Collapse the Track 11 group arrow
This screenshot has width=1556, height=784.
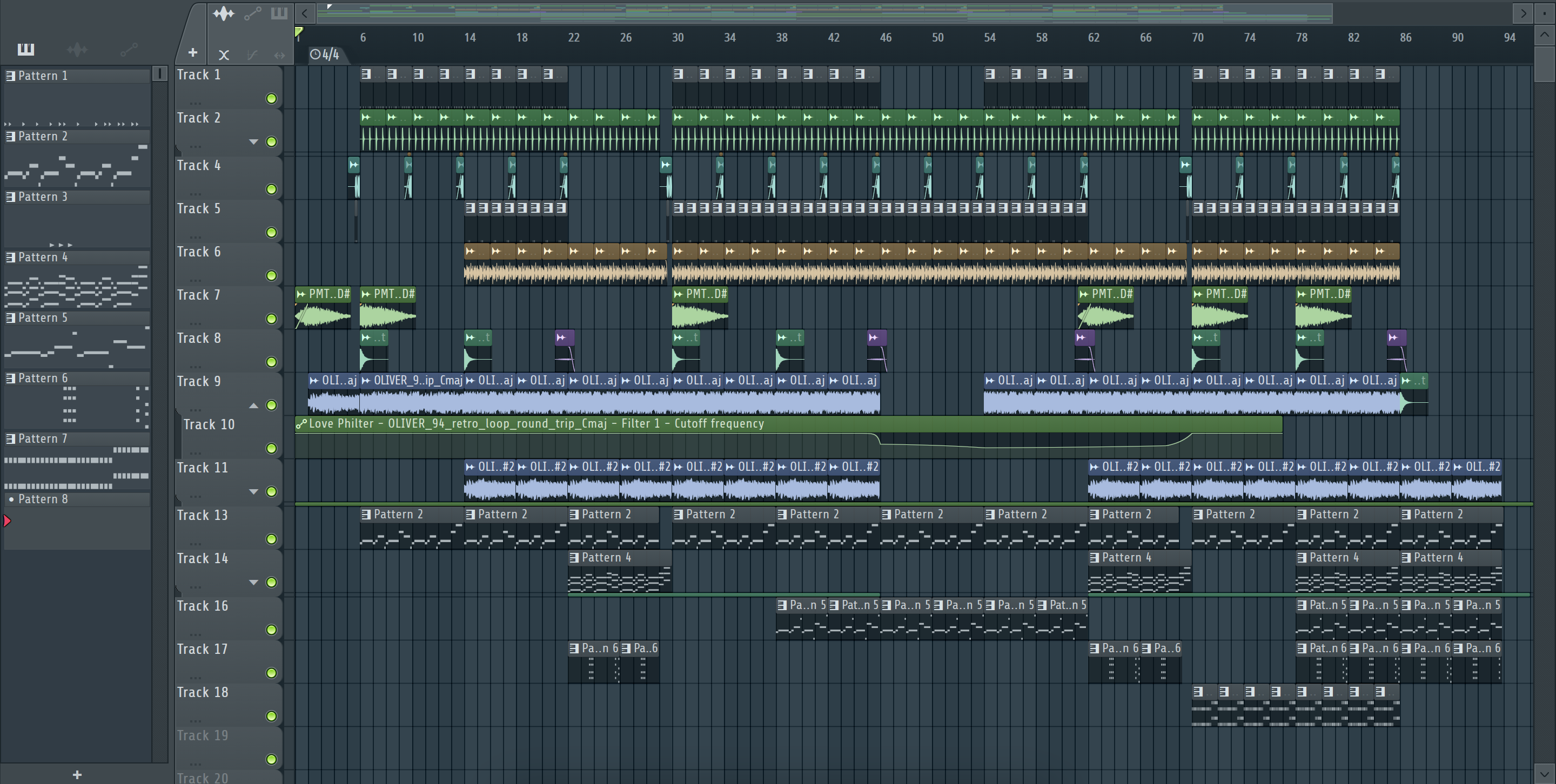tap(254, 492)
